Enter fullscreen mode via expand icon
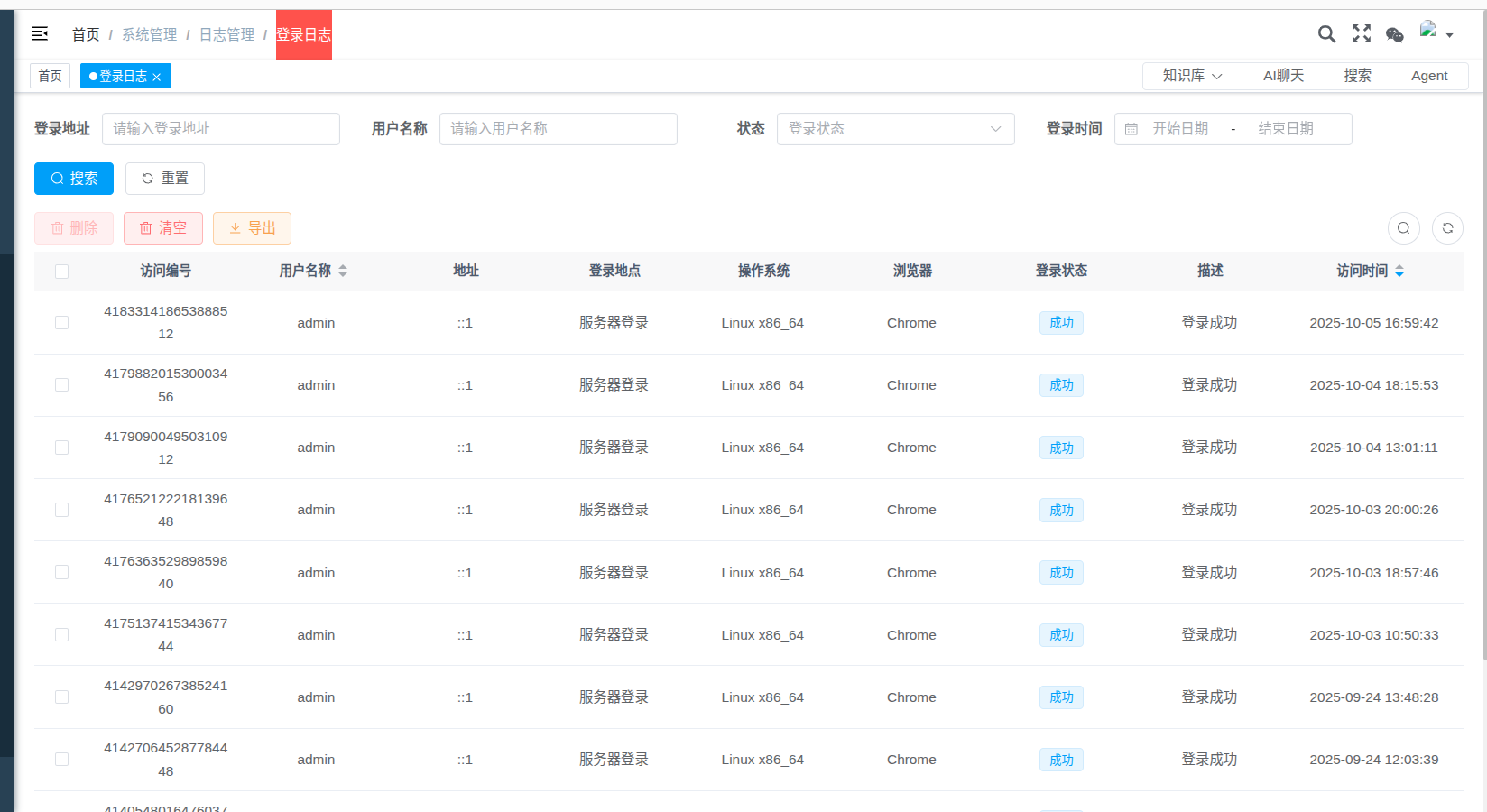 [x=1361, y=33]
